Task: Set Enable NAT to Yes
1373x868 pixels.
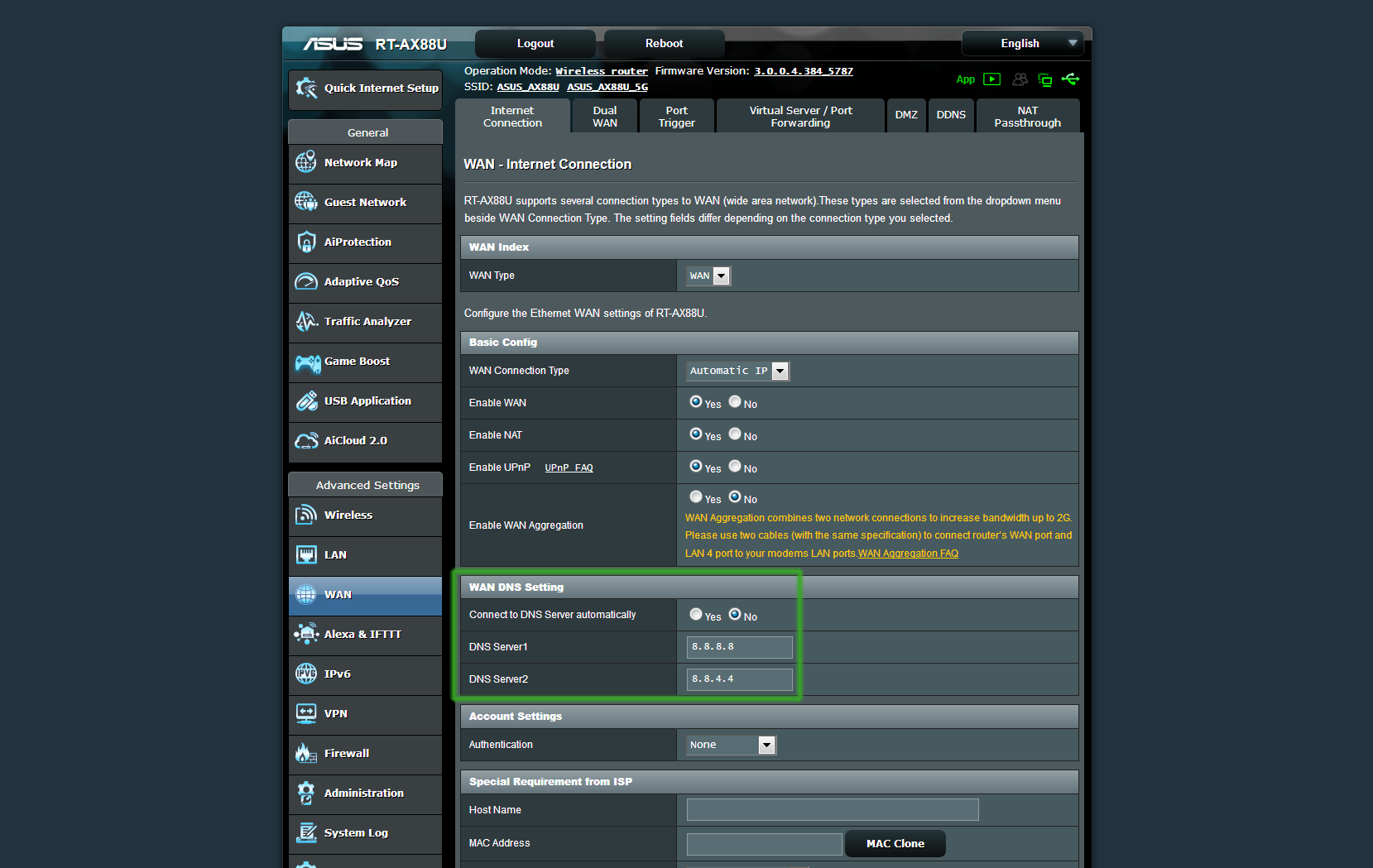Action: (x=696, y=434)
